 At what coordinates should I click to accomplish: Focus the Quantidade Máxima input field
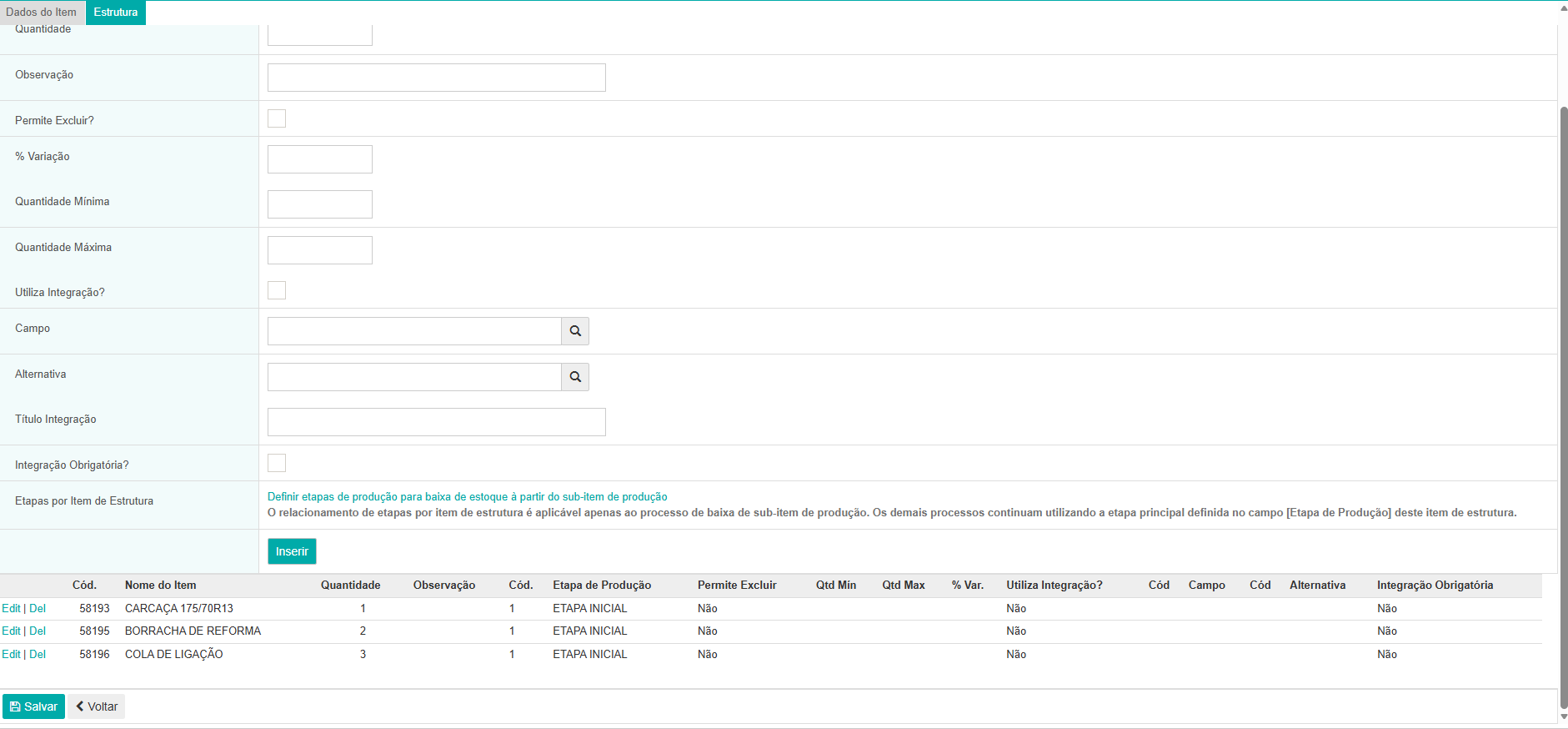pyautogui.click(x=320, y=250)
